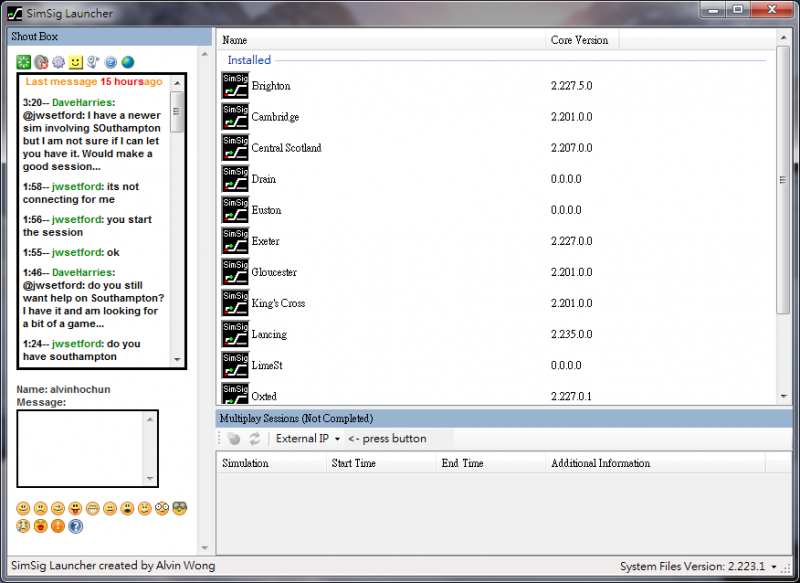Click the blue help icon in Shout Box toolbar
Image resolution: width=800 pixels, height=583 pixels.
(111, 62)
